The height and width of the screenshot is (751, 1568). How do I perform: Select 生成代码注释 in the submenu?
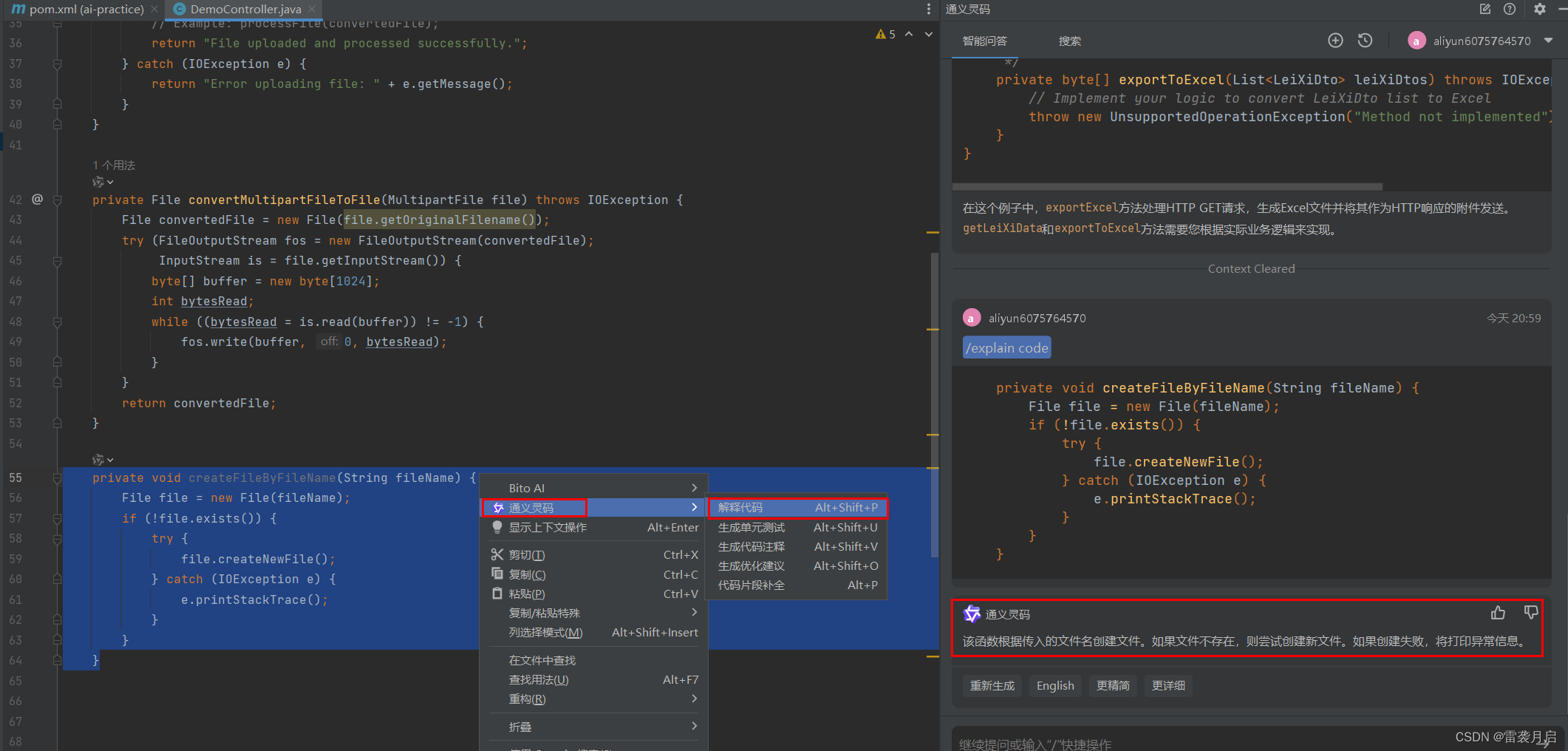(797, 546)
